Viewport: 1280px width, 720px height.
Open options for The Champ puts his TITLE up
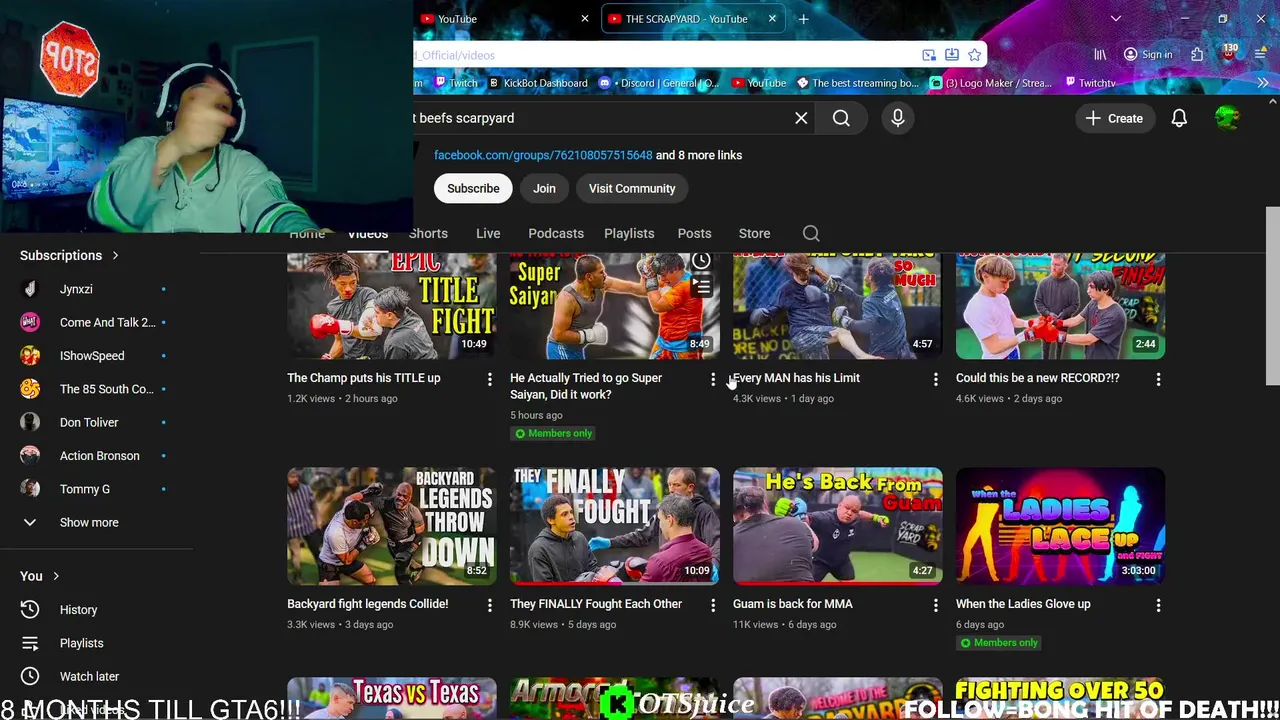coord(489,379)
